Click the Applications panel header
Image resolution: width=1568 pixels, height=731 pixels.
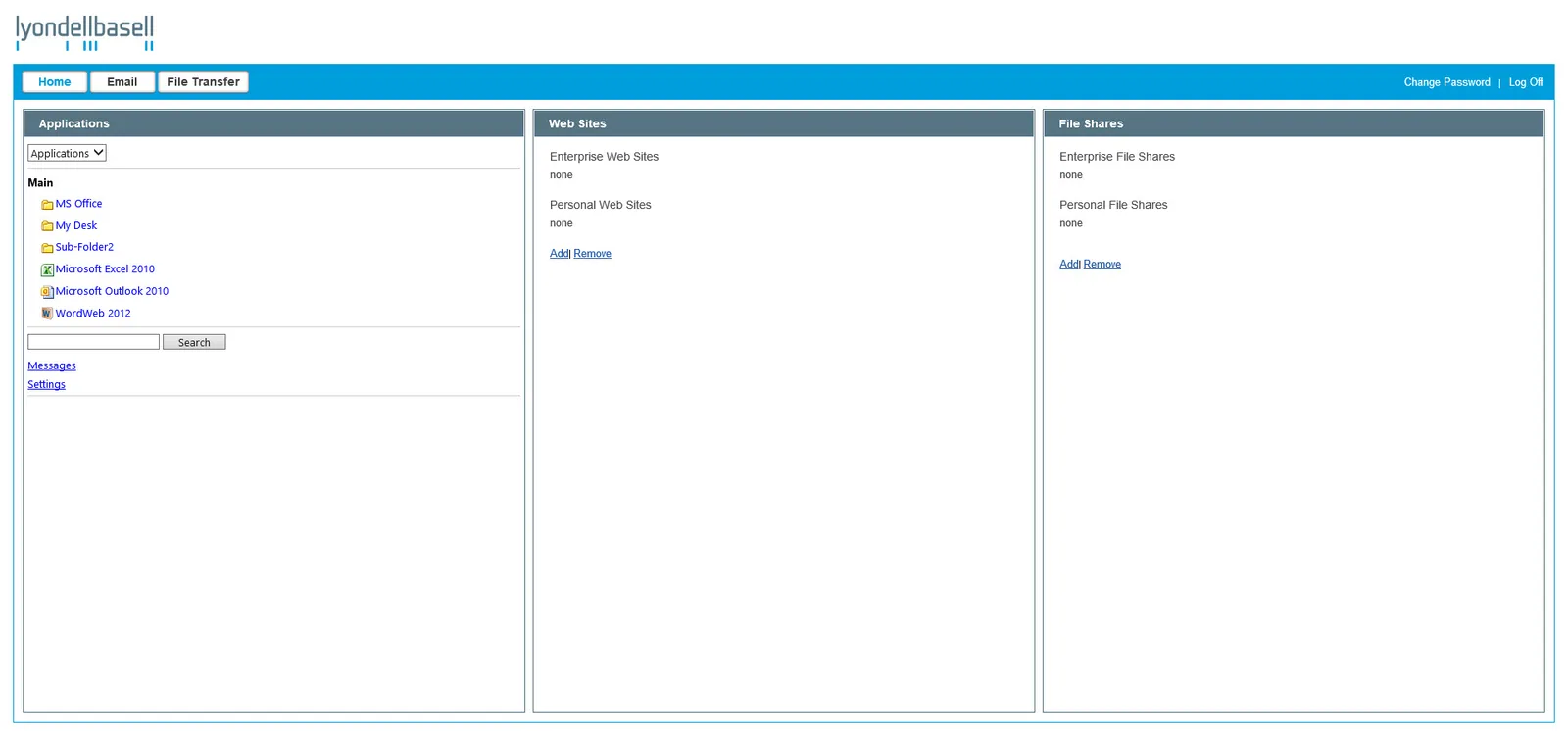coord(273,123)
